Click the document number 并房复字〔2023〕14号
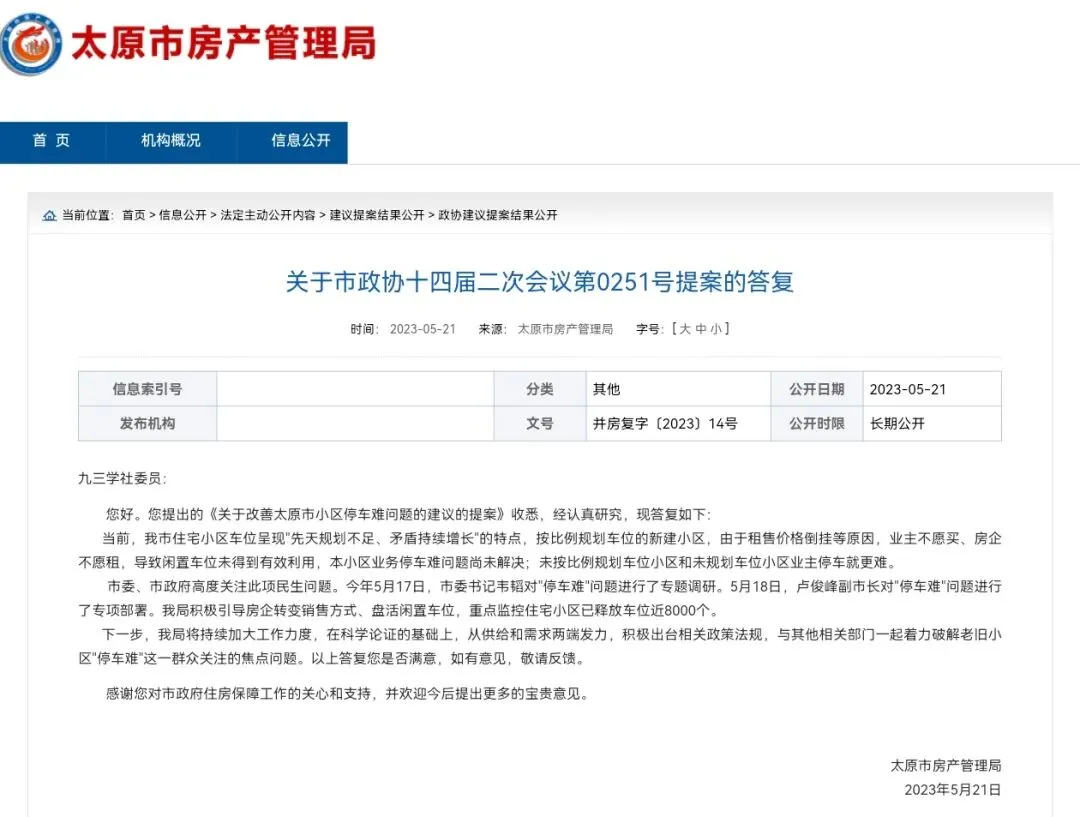Viewport: 1080px width, 817px height. pos(665,424)
